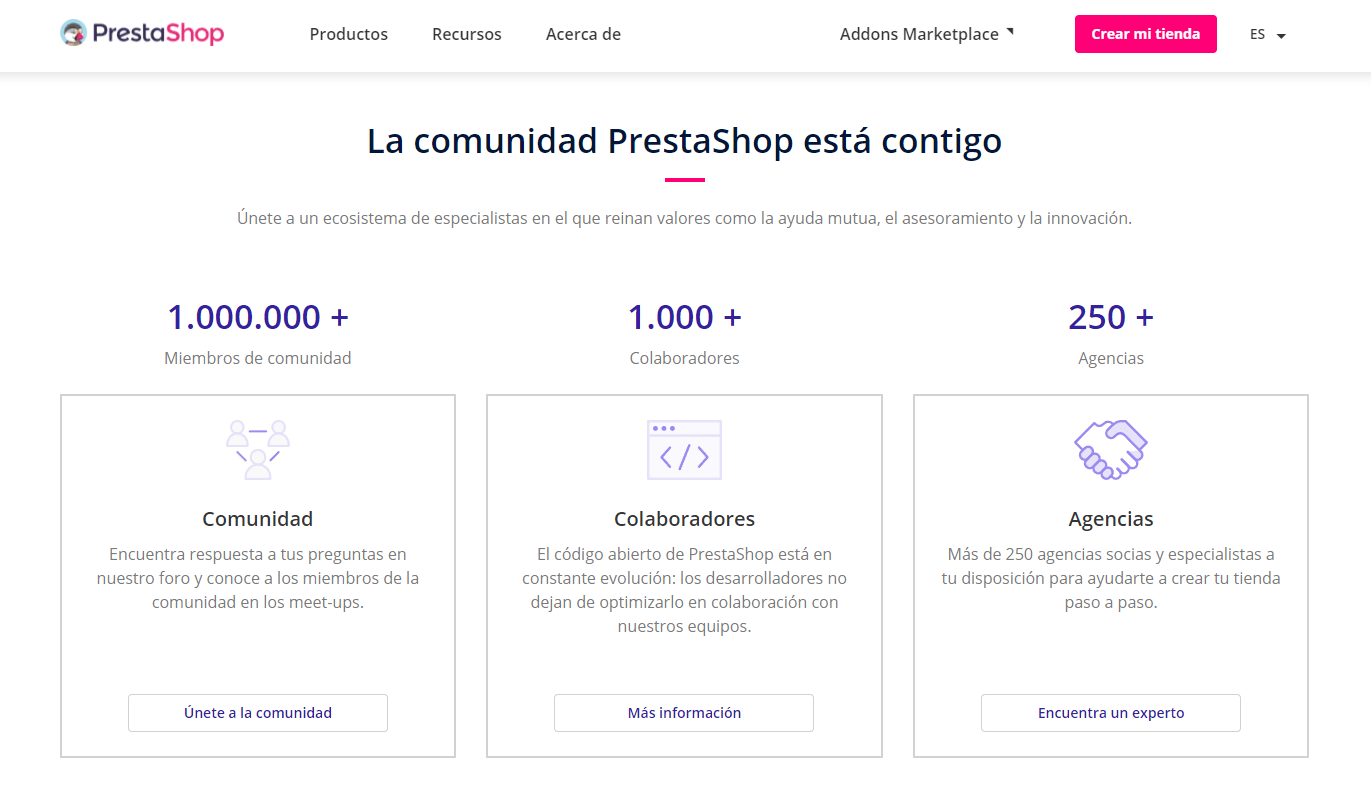
Task: Click the Agencias handshake icon
Action: 1111,449
